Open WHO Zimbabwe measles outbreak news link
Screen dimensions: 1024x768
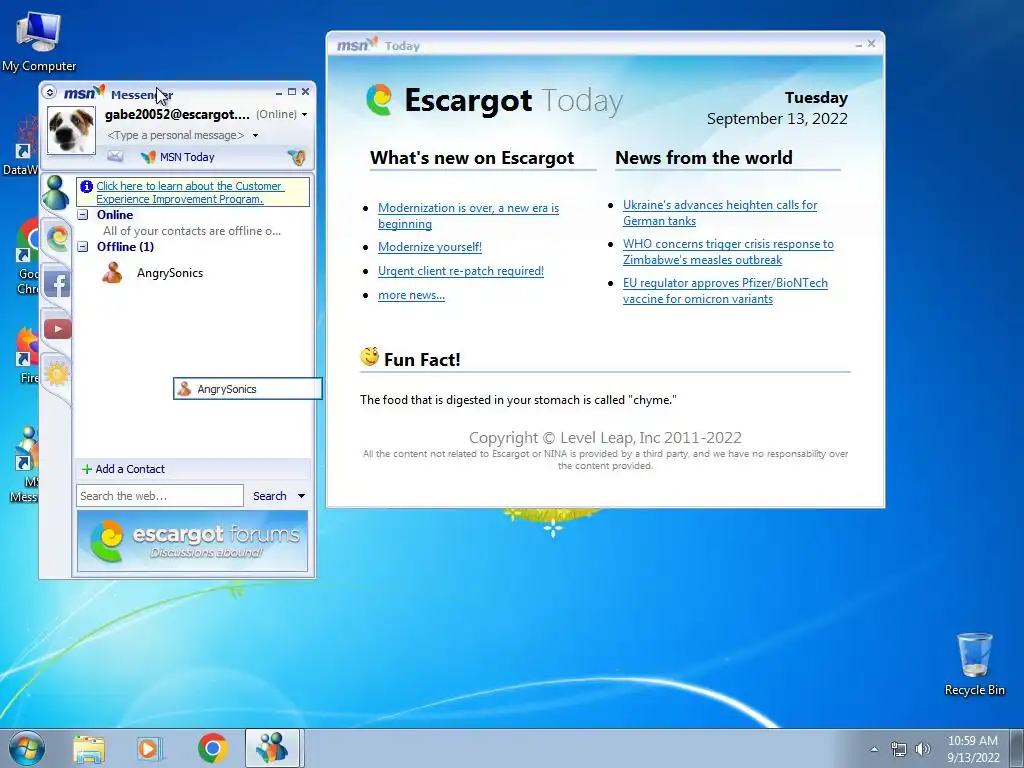click(728, 251)
